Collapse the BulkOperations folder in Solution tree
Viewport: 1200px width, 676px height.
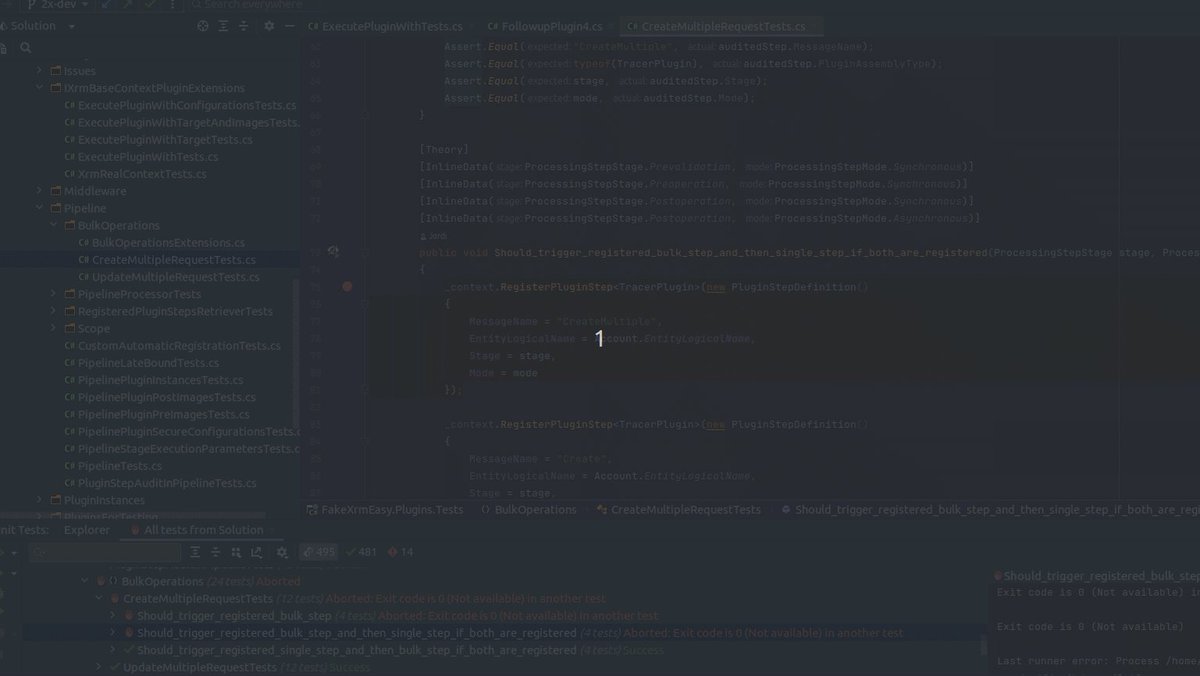pos(54,226)
